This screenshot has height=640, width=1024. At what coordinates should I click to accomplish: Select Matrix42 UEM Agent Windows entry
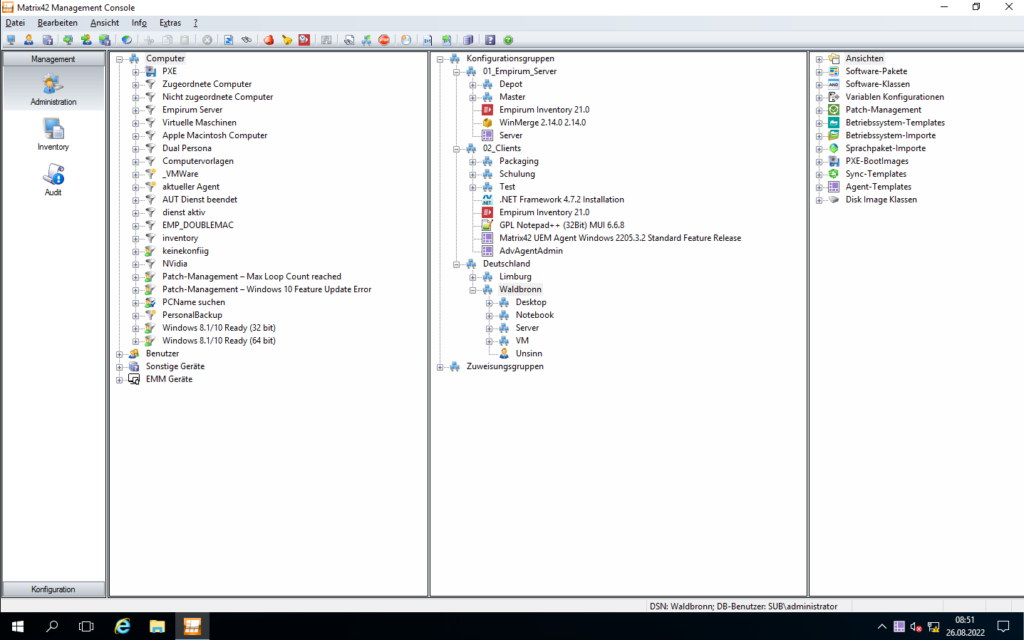coord(620,238)
